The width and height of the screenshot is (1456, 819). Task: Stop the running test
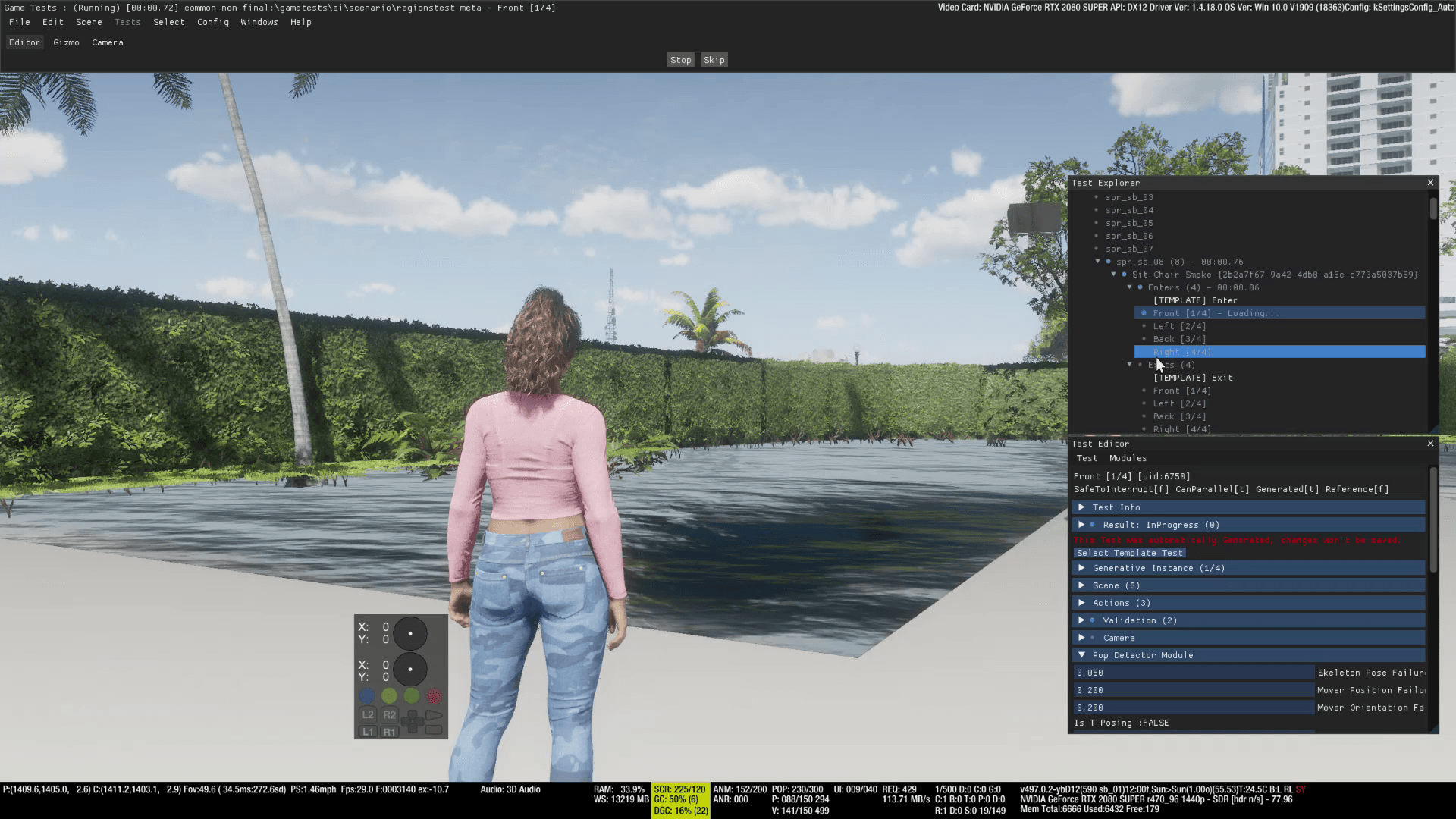(x=681, y=60)
